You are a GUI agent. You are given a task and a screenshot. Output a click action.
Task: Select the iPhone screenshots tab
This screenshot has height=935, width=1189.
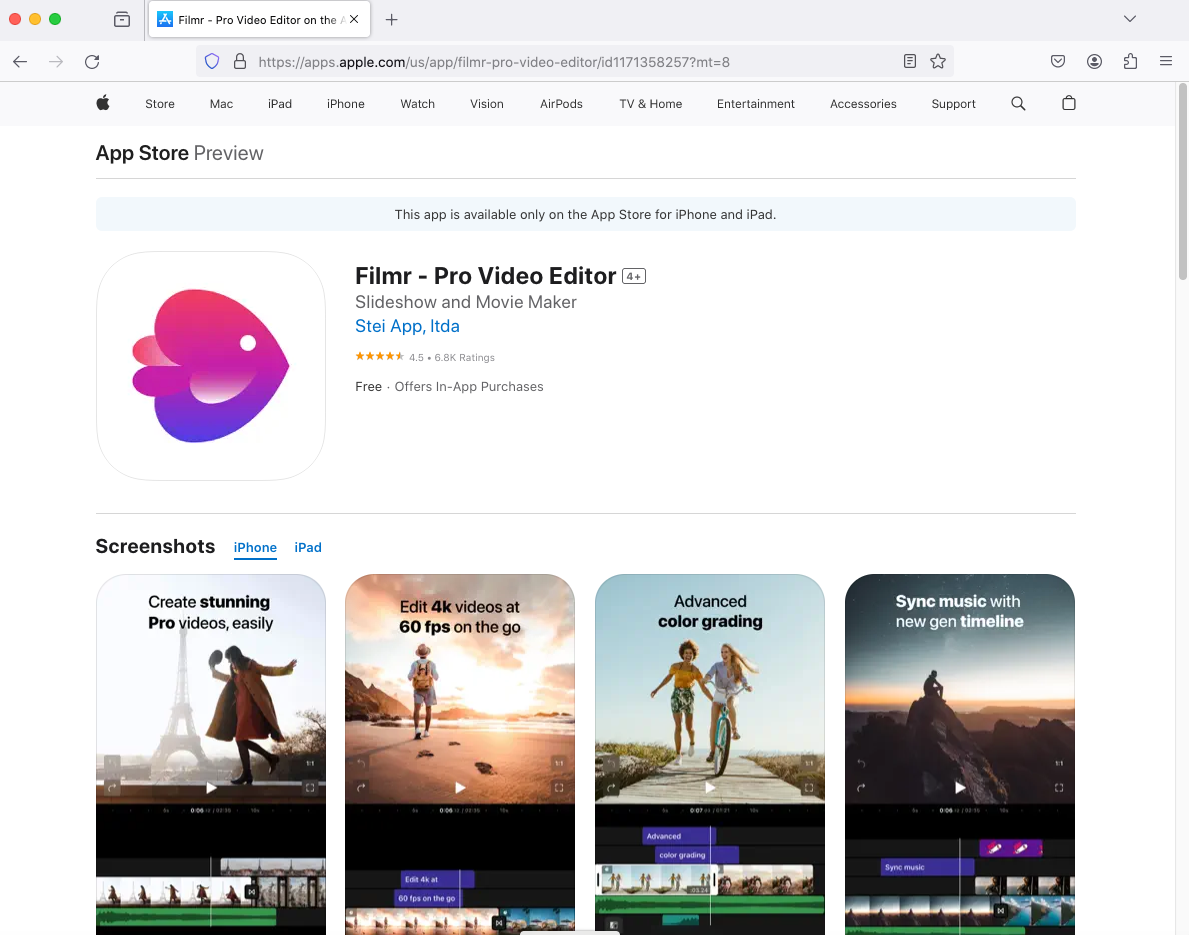click(x=255, y=548)
